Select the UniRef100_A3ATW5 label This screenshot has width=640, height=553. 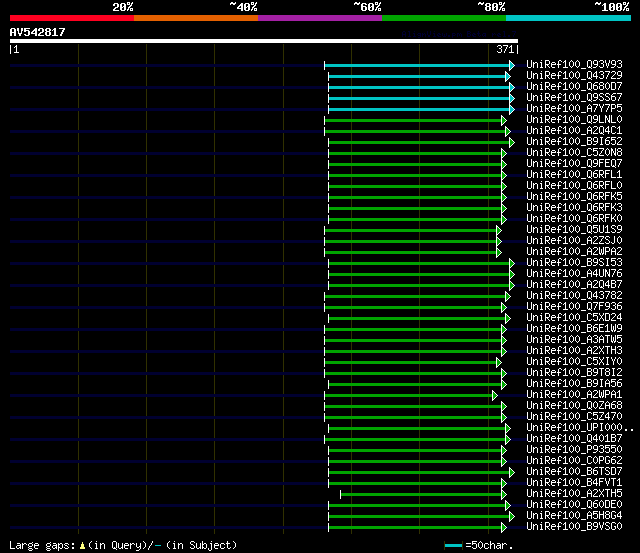coord(574,340)
